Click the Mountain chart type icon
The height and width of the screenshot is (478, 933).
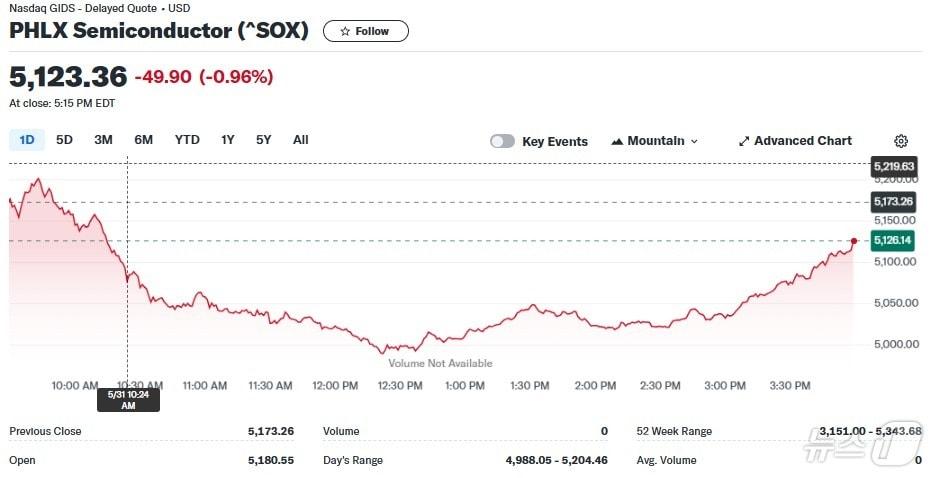point(617,141)
